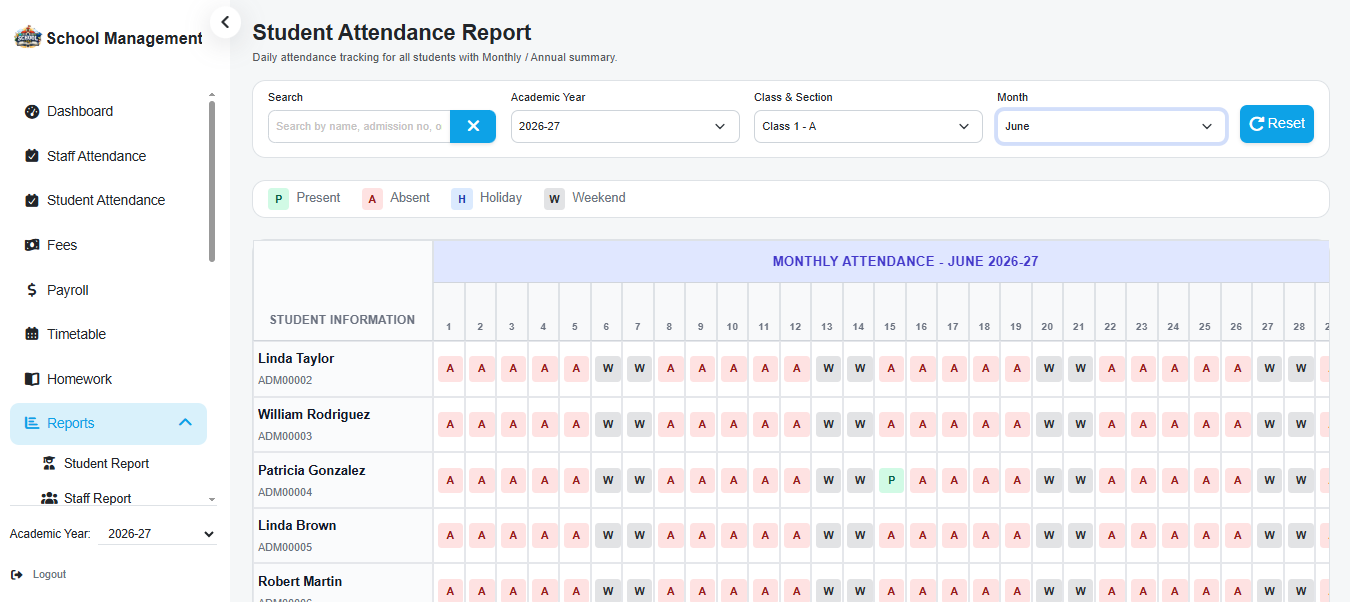This screenshot has width=1350, height=602.
Task: Click the Logout arrow icon
Action: [x=17, y=574]
